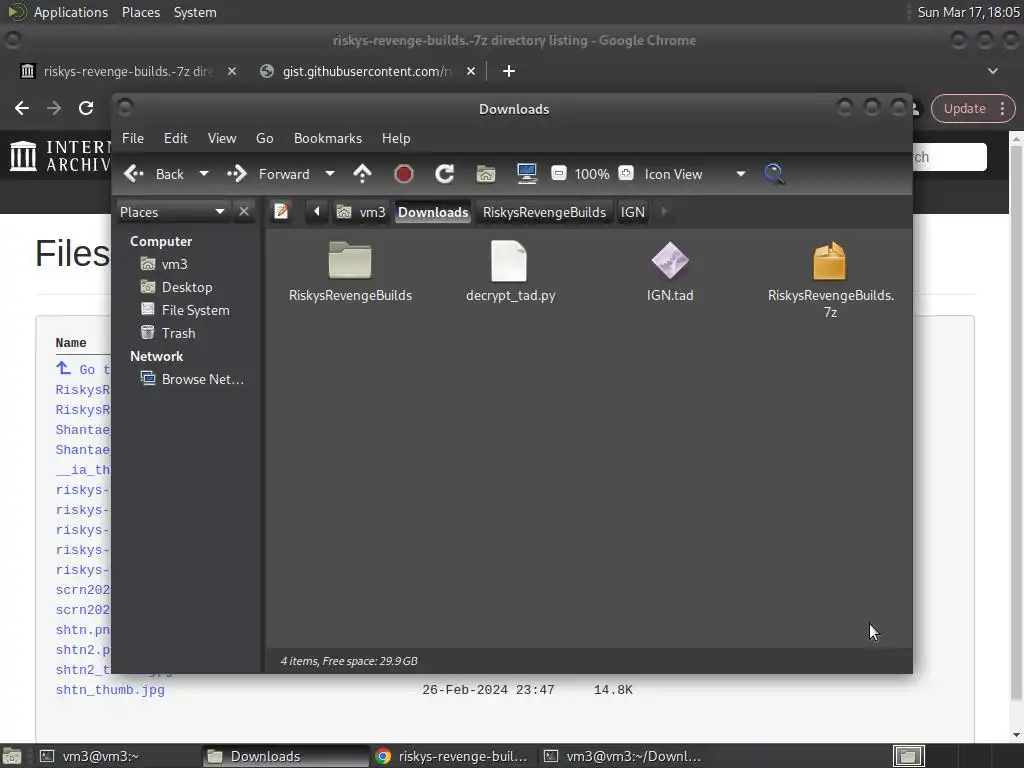Click IGN path bar button

[632, 212]
